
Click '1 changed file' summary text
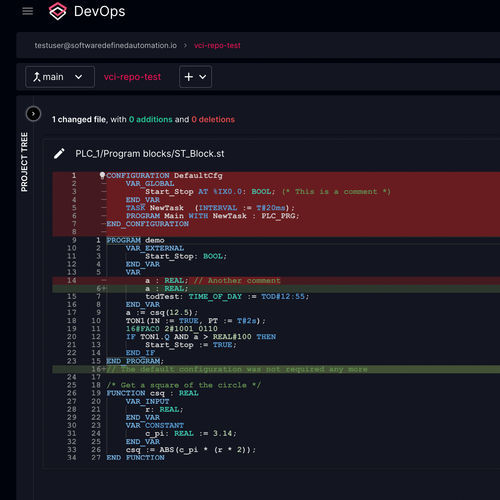tap(79, 119)
